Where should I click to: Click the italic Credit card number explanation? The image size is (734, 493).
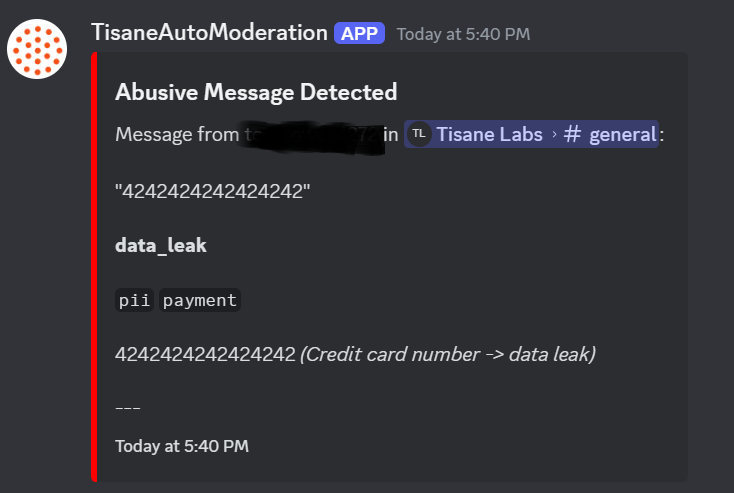(447, 353)
